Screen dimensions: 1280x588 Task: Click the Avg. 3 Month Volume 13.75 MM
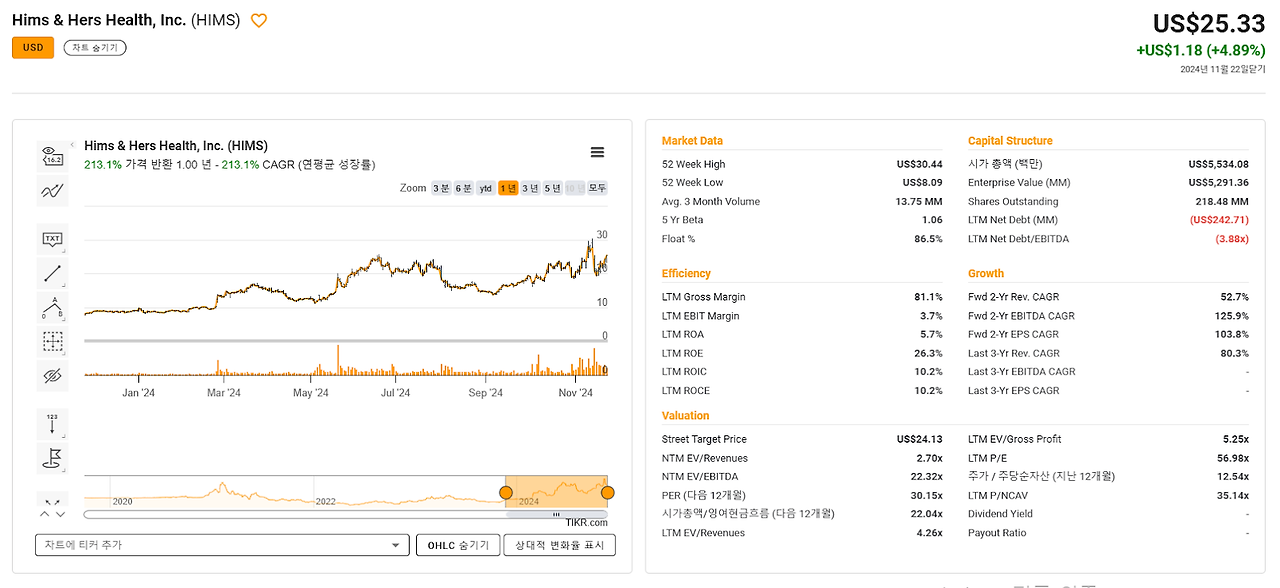920,202
